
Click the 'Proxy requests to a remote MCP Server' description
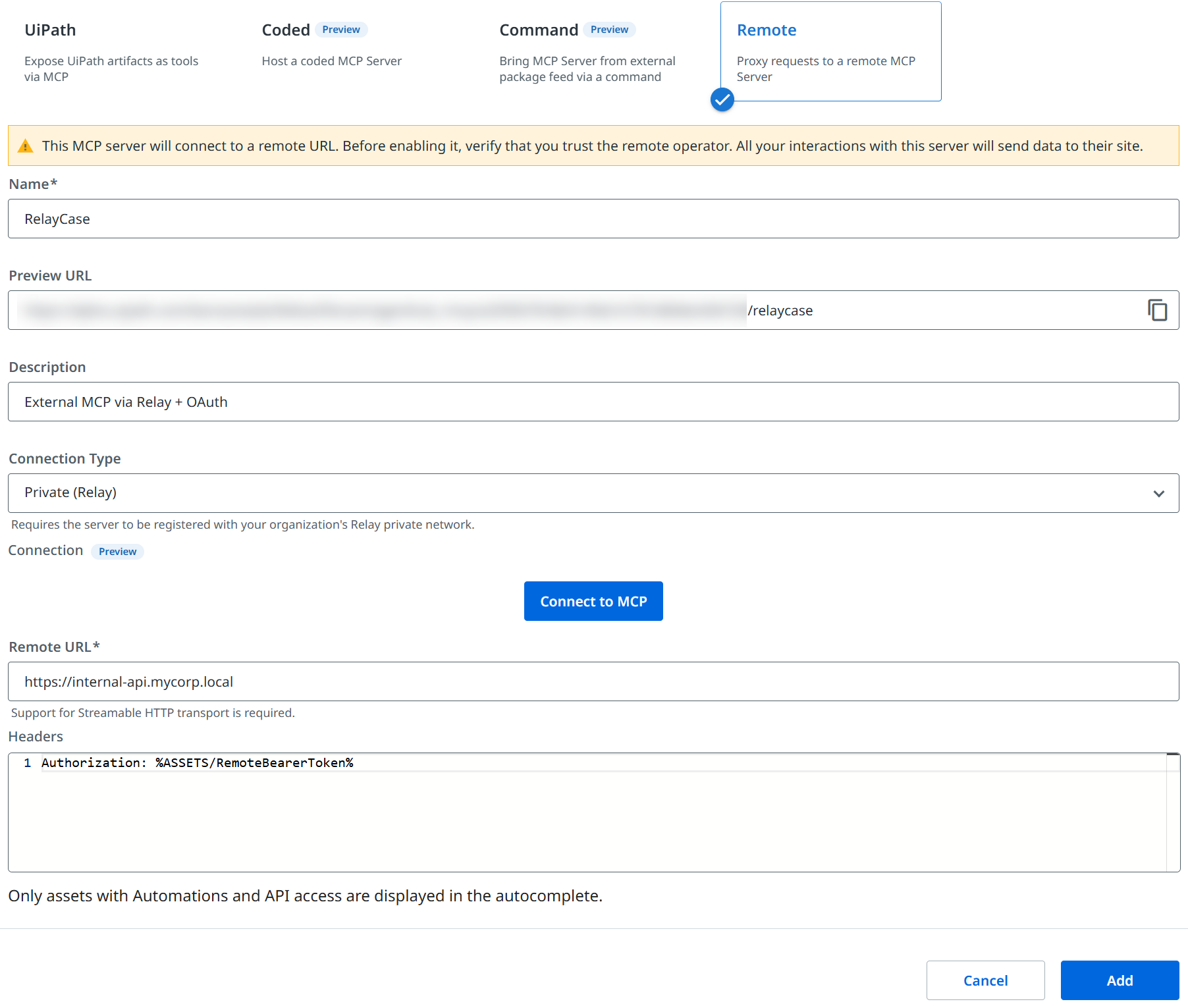click(x=826, y=69)
